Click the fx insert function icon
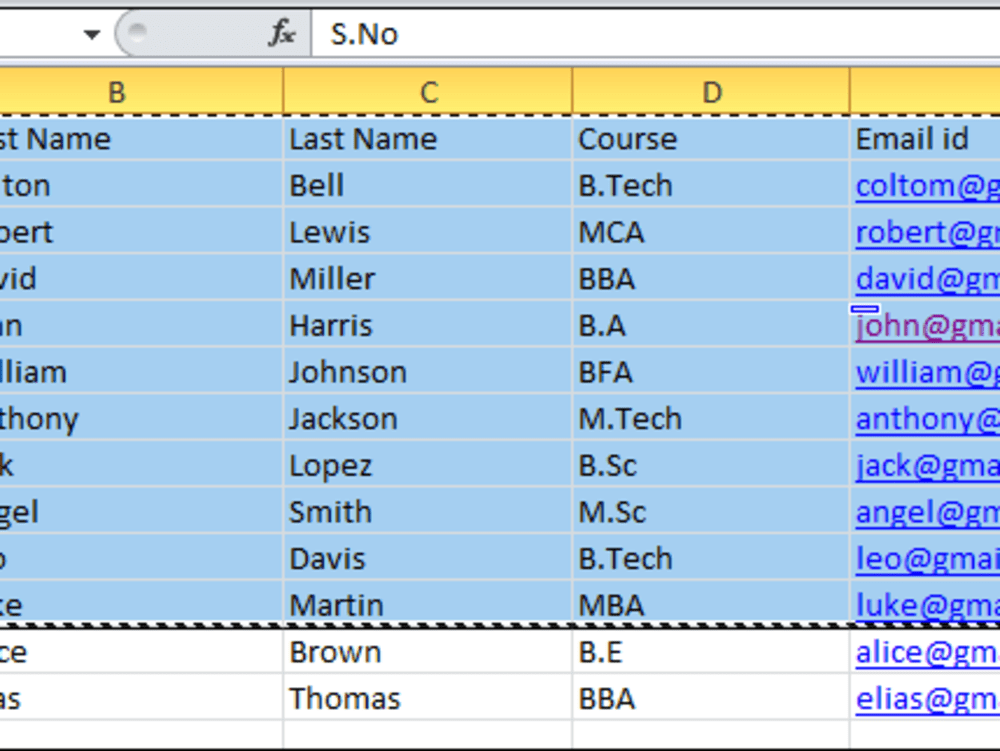The image size is (1000, 751). point(282,33)
